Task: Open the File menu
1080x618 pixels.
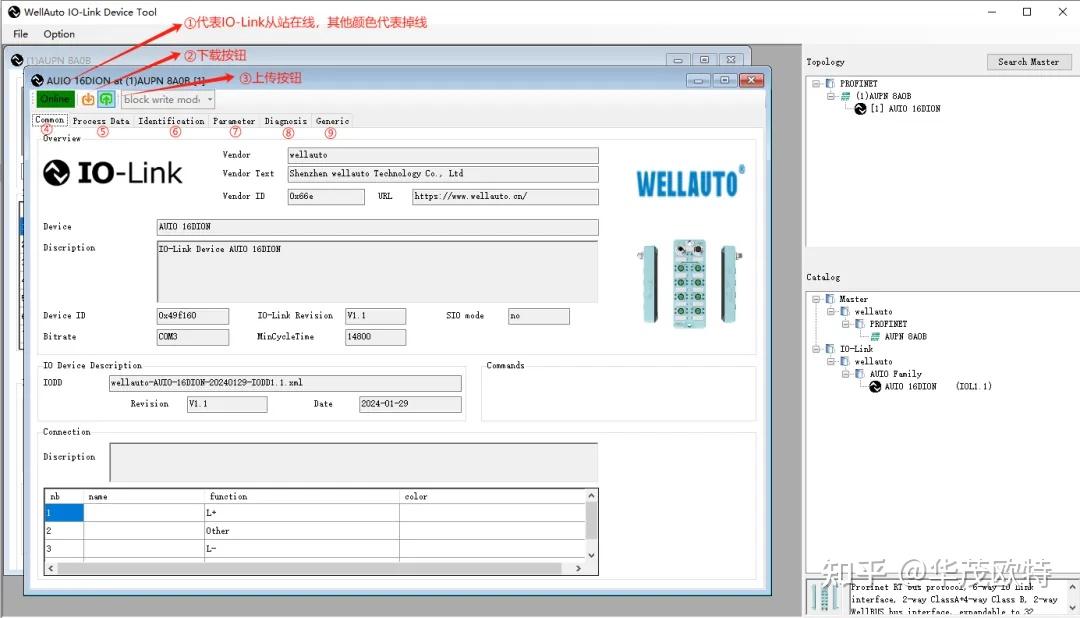Action: click(x=19, y=33)
